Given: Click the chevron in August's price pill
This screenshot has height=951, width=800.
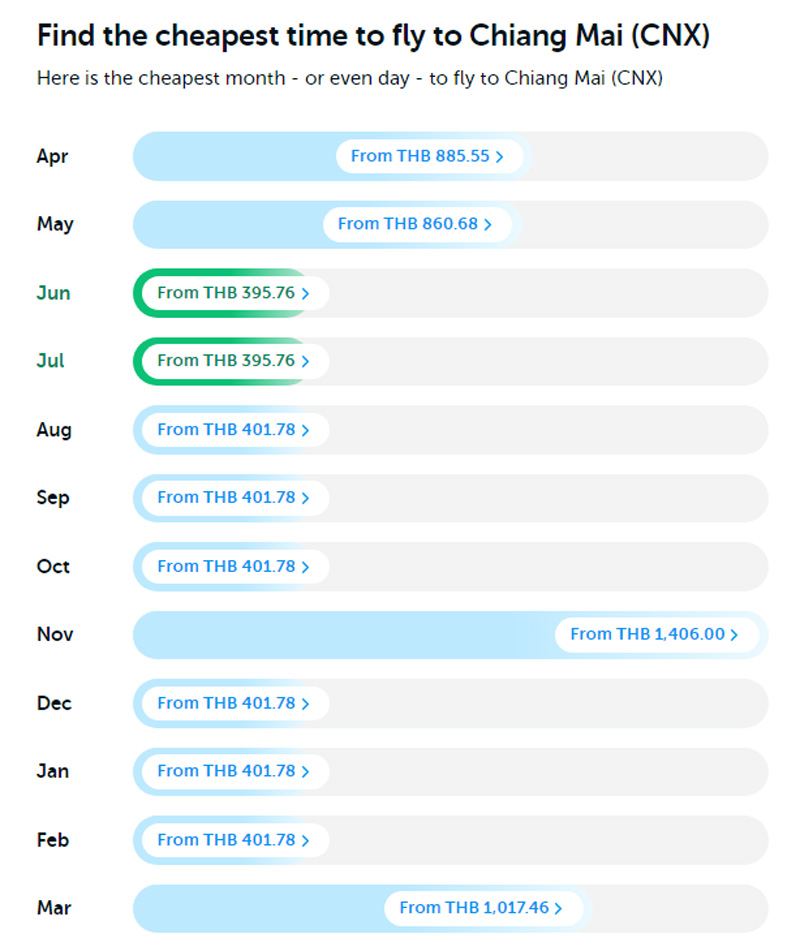Looking at the screenshot, I should point(305,430).
